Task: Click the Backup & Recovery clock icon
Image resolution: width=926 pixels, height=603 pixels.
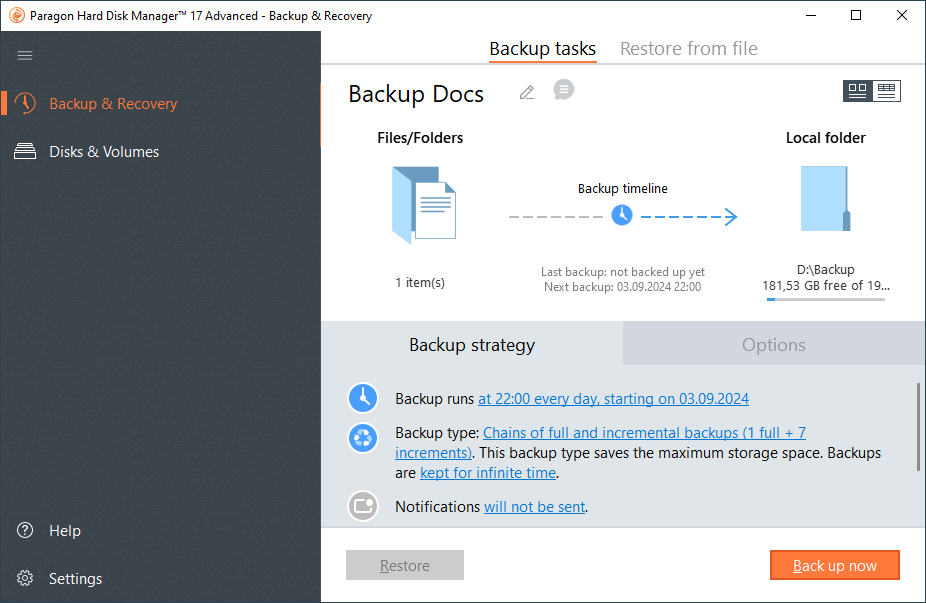Action: click(25, 103)
